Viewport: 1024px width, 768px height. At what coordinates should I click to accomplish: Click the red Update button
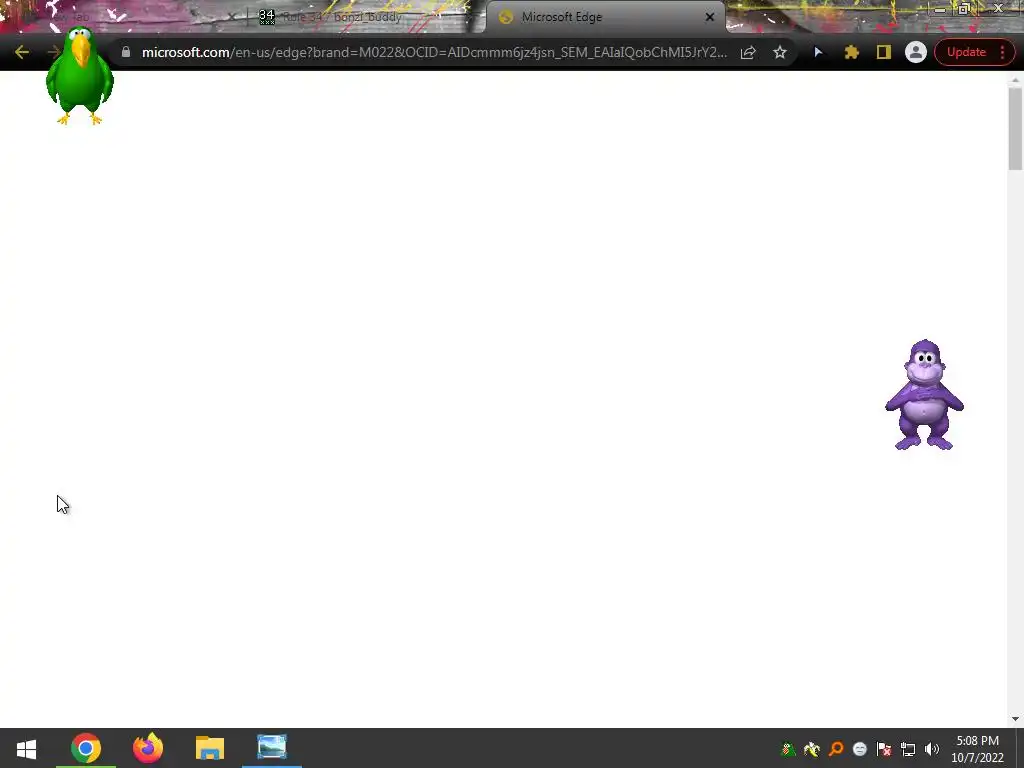966,52
